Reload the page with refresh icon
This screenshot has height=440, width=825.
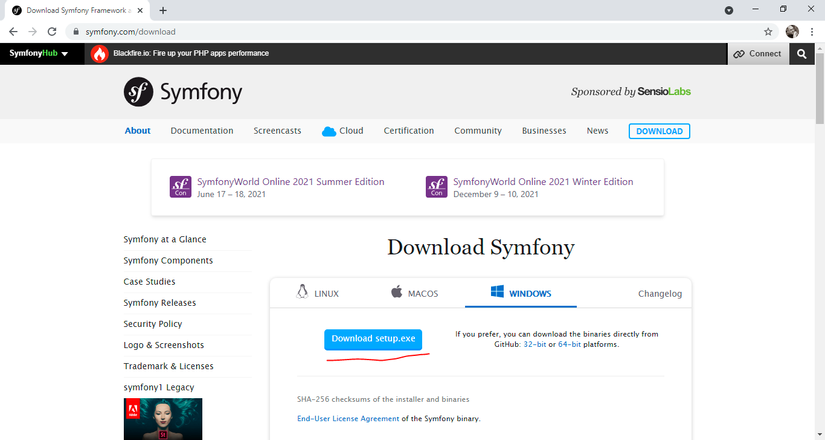(x=52, y=32)
